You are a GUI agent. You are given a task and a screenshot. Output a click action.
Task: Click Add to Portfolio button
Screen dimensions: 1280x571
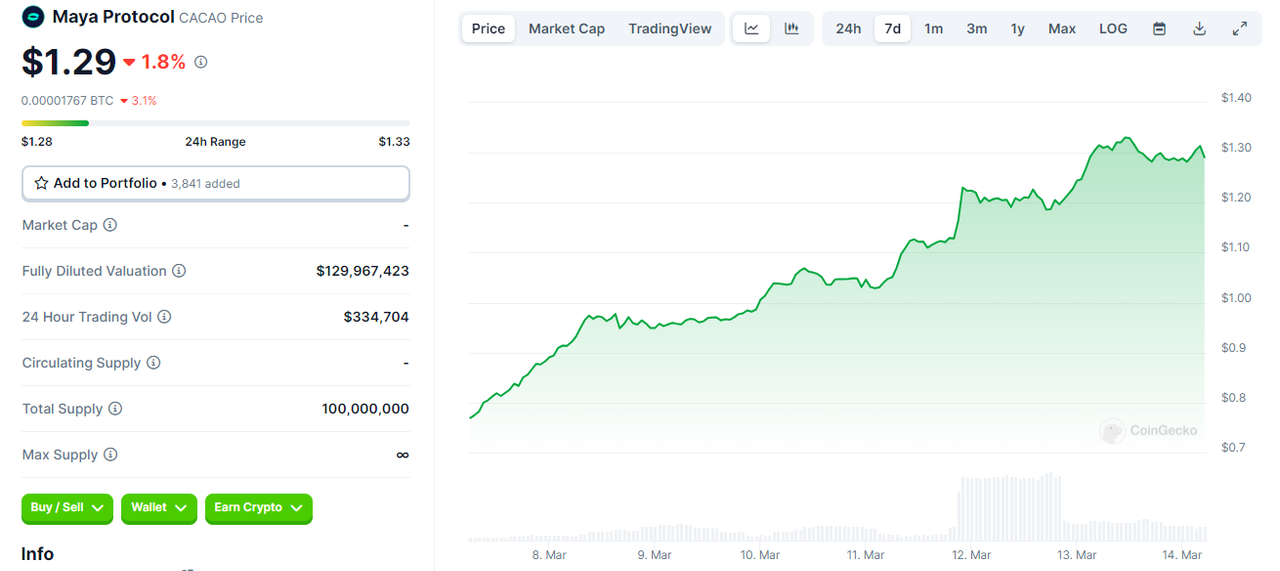[216, 183]
